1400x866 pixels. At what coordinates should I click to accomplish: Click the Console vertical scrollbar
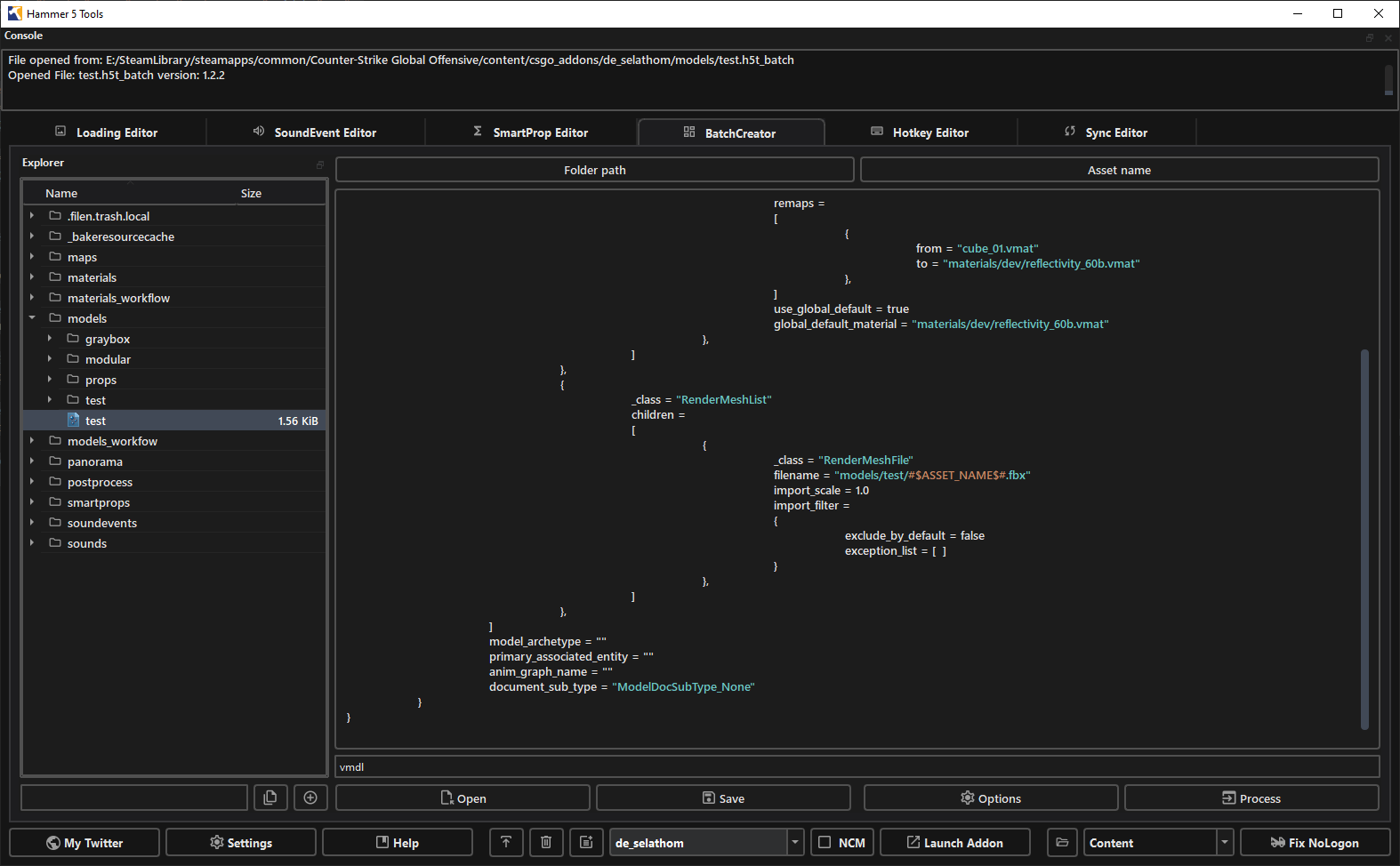pyautogui.click(x=1388, y=79)
